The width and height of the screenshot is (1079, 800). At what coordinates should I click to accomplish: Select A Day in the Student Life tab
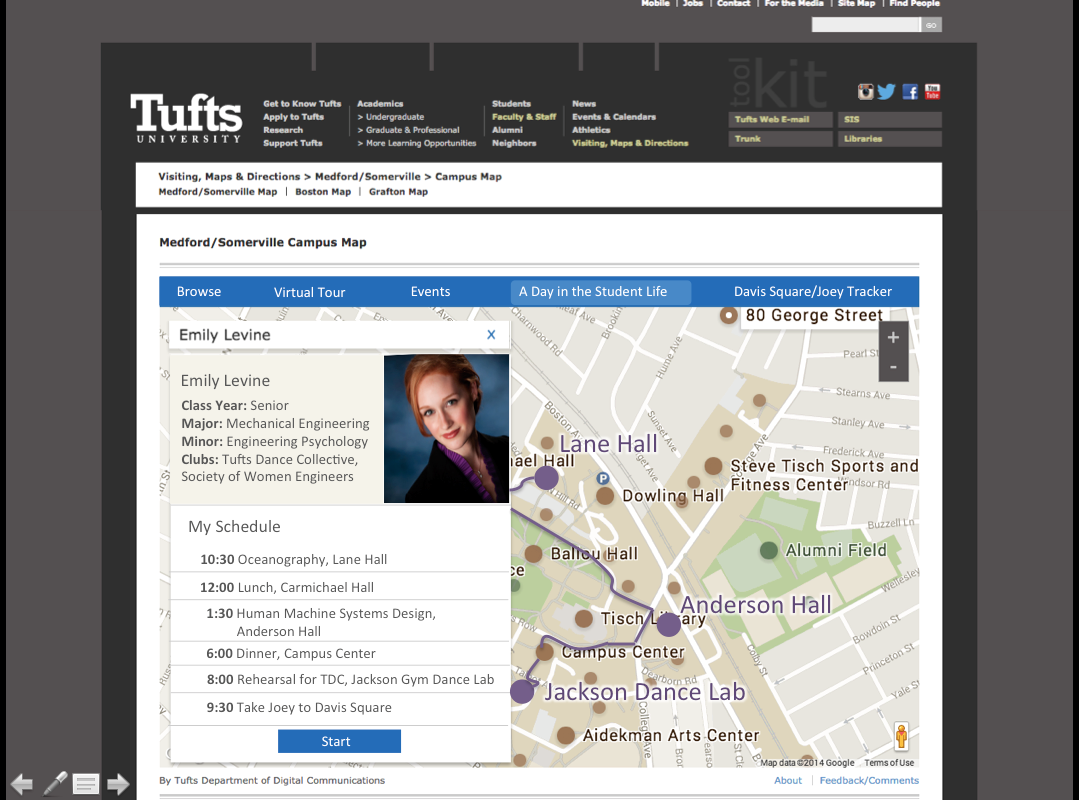tap(600, 292)
